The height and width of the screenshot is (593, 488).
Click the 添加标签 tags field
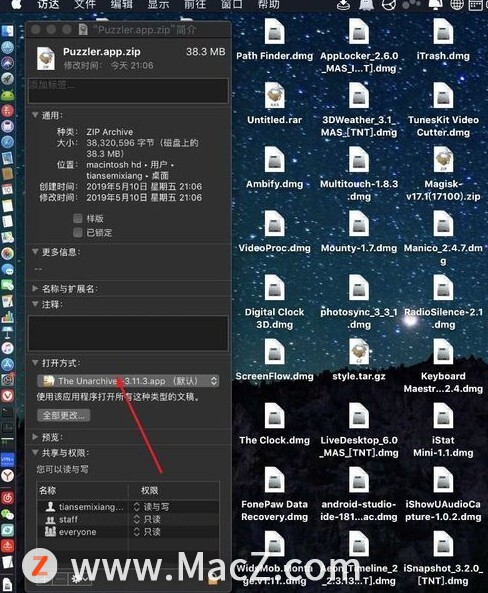(x=128, y=90)
